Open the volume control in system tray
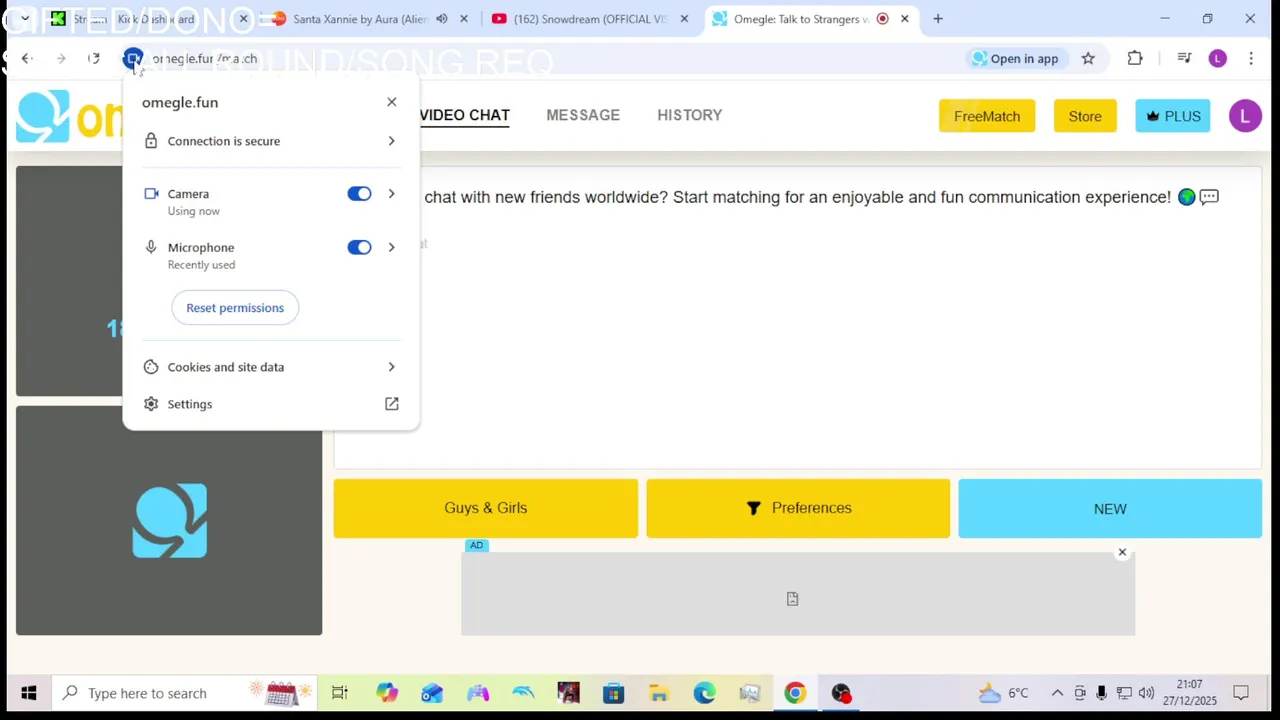 pyautogui.click(x=1146, y=693)
